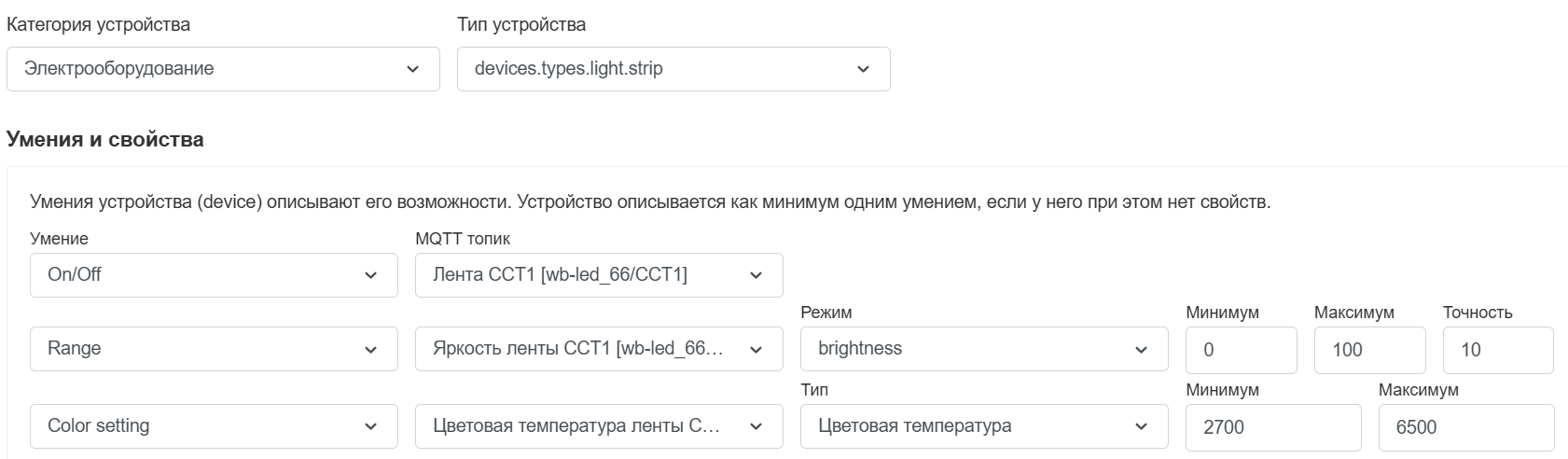Click the Категория устройства label
The height and width of the screenshot is (459, 1568).
(98, 24)
